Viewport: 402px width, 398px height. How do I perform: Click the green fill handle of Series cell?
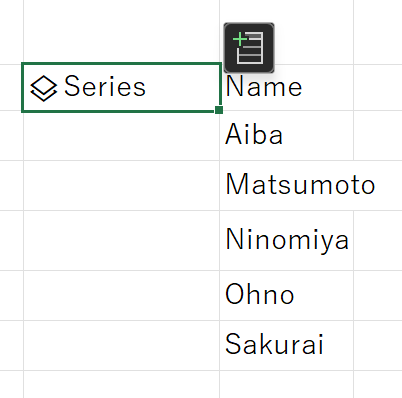point(219,110)
